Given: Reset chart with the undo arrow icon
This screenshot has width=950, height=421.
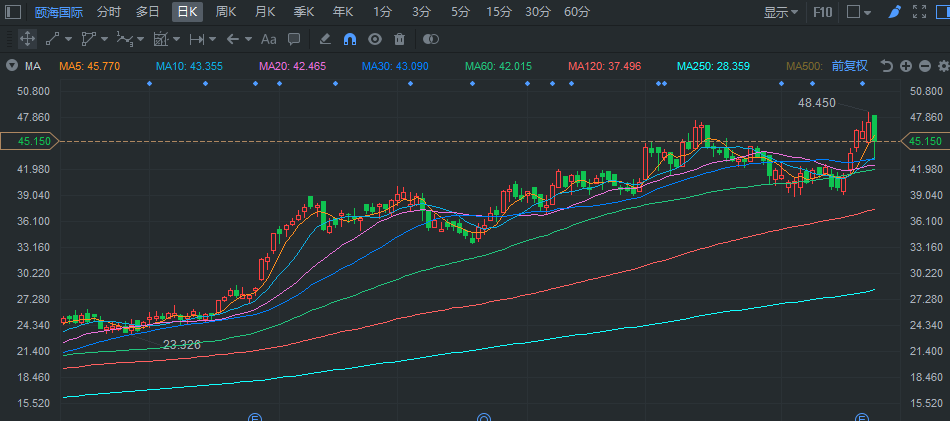Looking at the screenshot, I should pyautogui.click(x=887, y=66).
